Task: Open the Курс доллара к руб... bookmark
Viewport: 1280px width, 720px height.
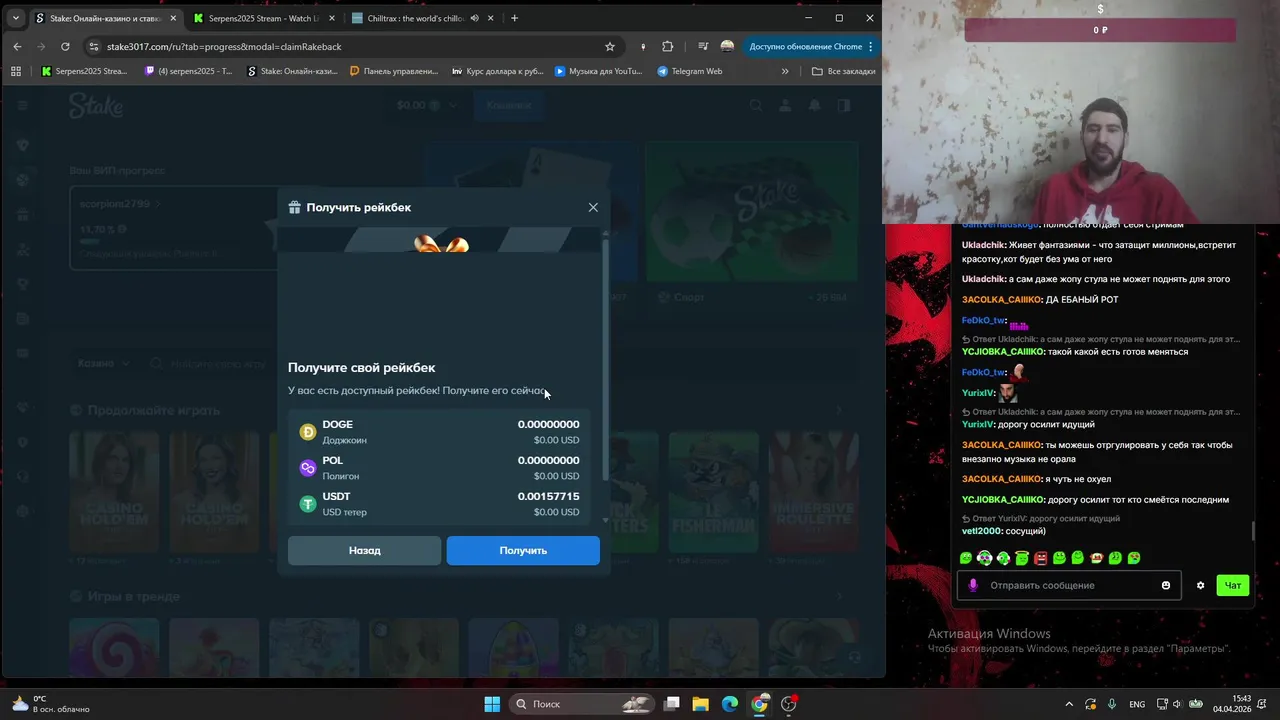Action: click(x=498, y=71)
